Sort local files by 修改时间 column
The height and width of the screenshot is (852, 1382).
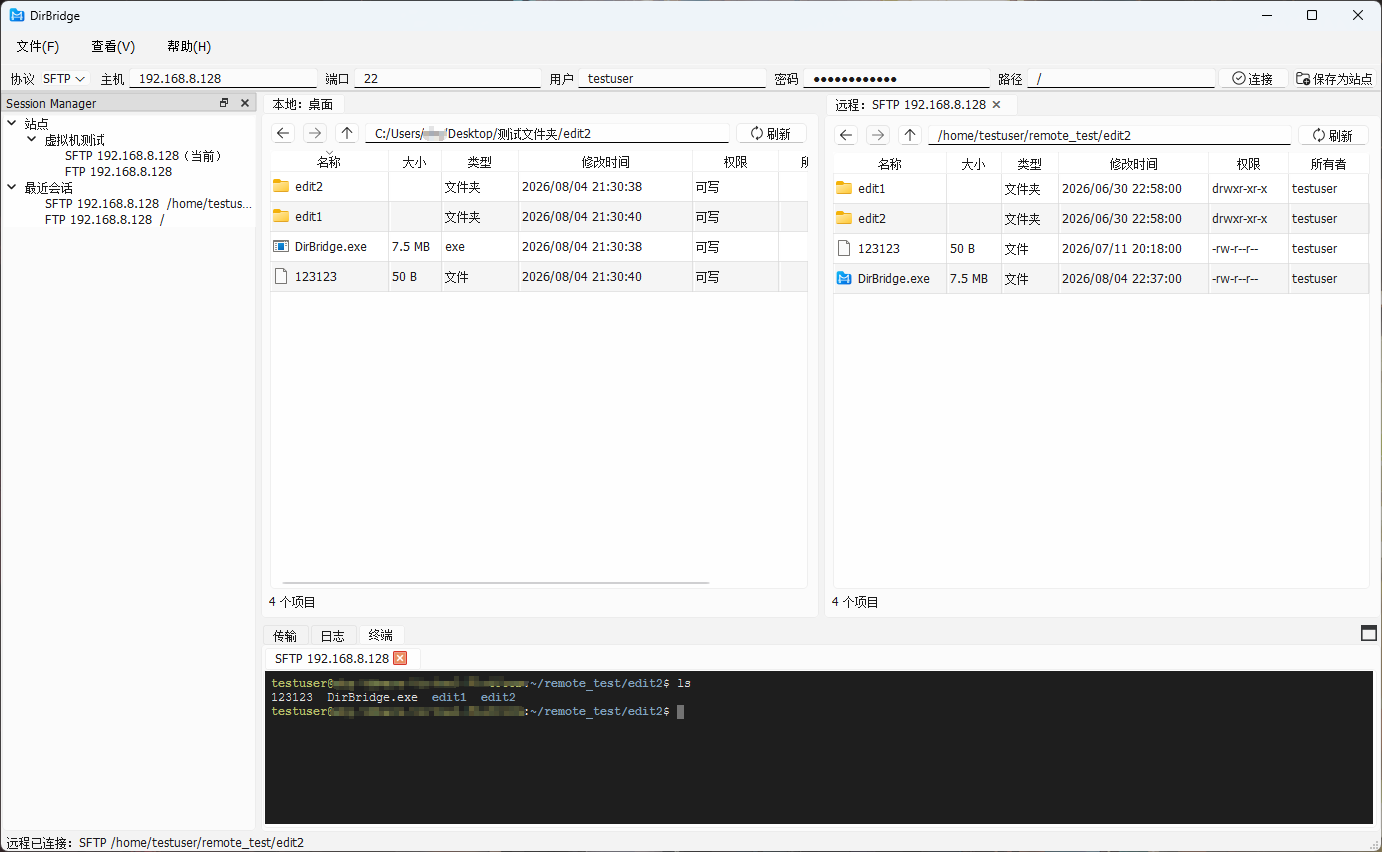(x=605, y=162)
